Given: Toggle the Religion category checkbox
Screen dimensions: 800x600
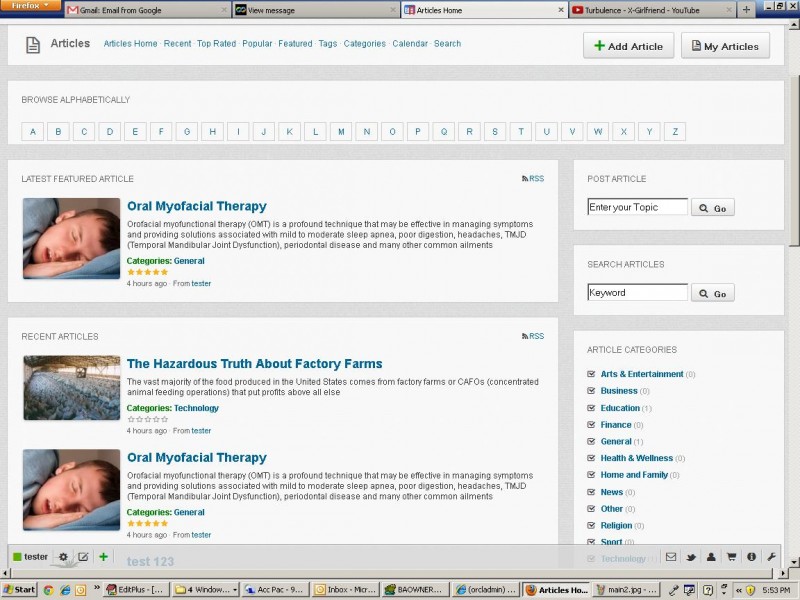Looking at the screenshot, I should (591, 526).
